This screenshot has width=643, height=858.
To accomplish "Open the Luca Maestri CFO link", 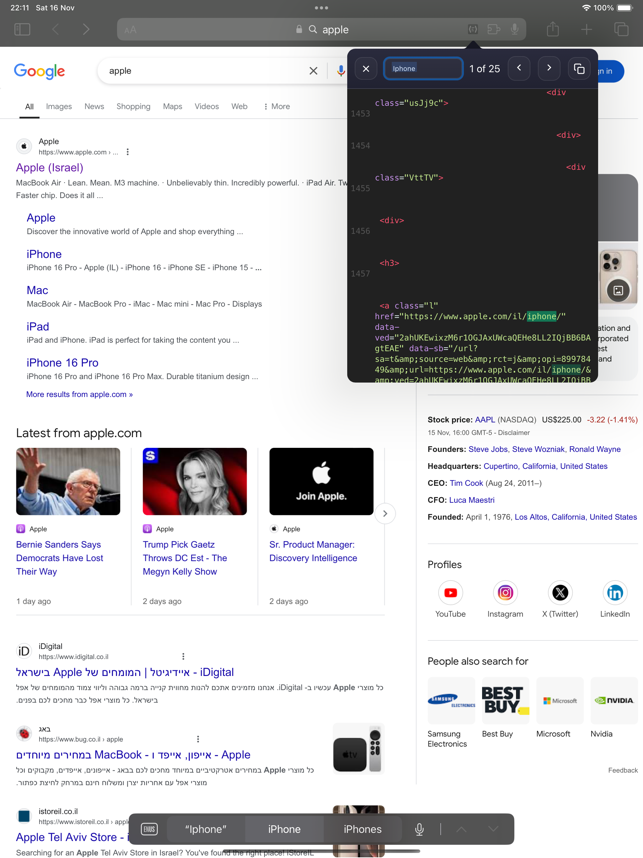I will pyautogui.click(x=472, y=500).
